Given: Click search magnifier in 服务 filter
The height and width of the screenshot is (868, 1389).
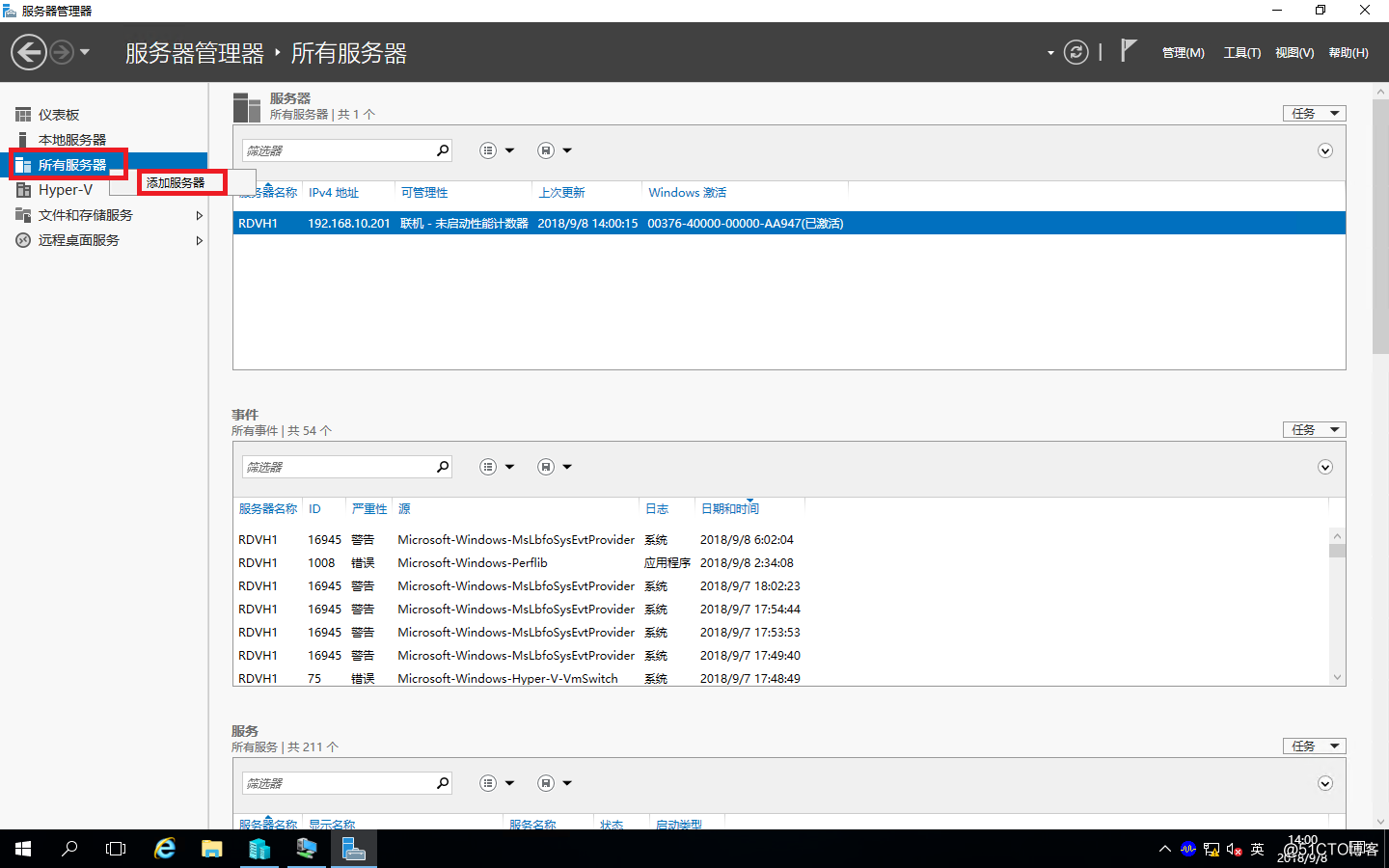Looking at the screenshot, I should tap(443, 783).
